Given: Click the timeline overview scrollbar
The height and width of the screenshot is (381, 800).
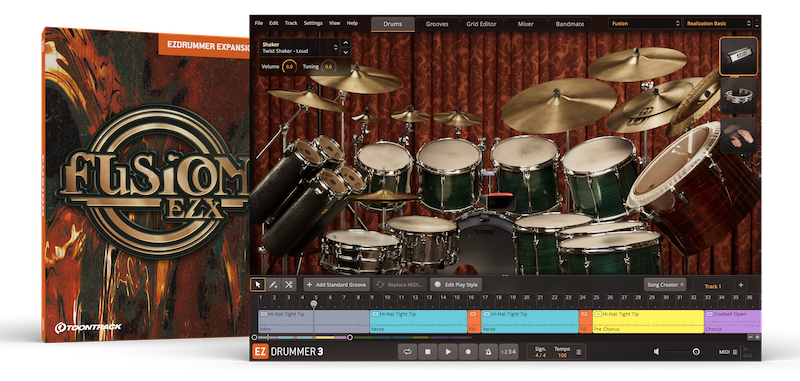Looking at the screenshot, I should click(302, 337).
